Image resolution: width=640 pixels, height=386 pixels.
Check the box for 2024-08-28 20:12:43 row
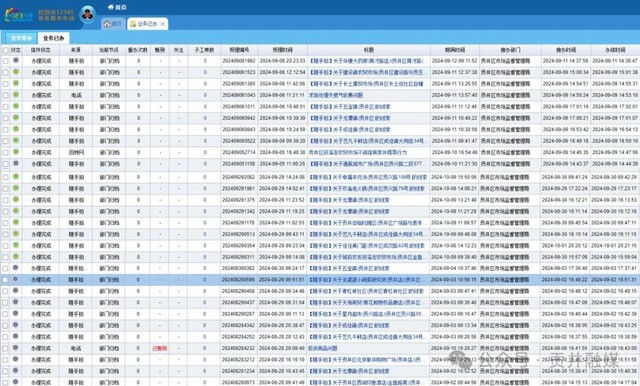[x=5, y=337]
